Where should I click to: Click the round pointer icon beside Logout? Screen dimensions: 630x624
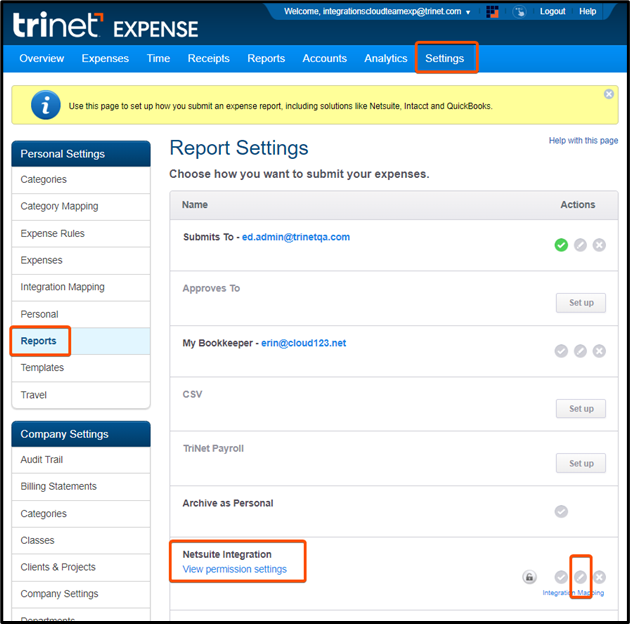coord(519,12)
